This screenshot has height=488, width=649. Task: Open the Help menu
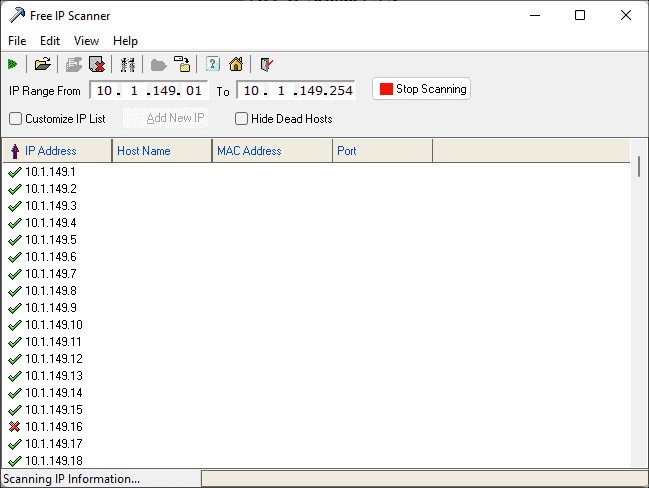click(x=125, y=41)
